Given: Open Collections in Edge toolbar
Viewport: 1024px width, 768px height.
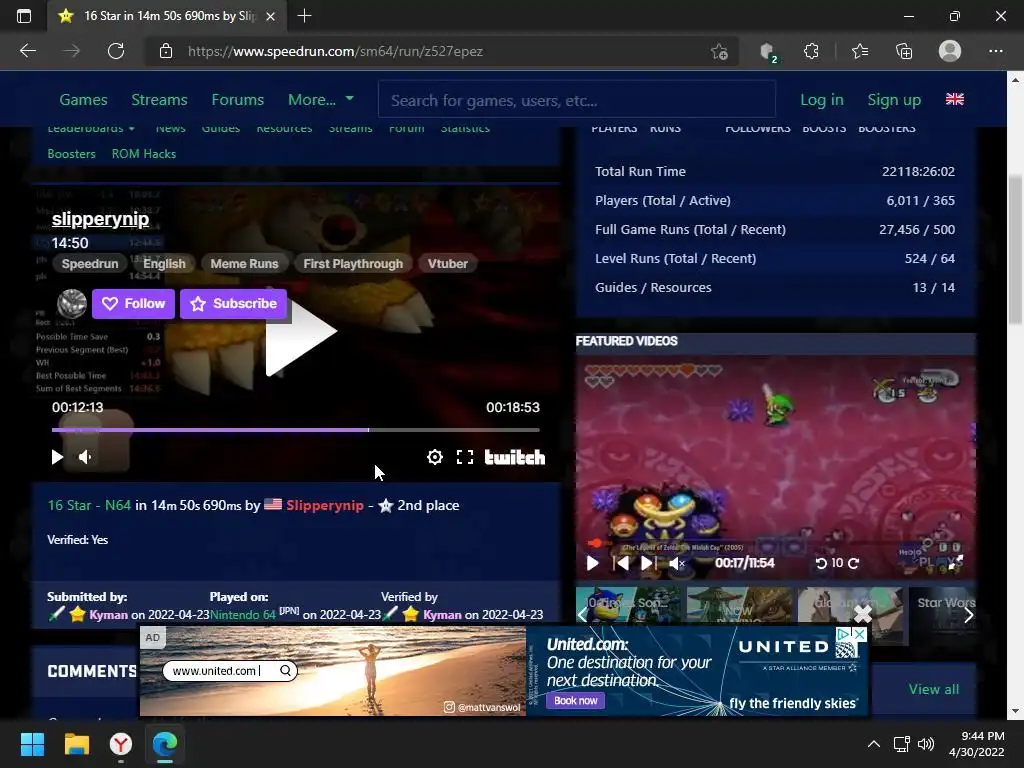Looking at the screenshot, I should [x=904, y=51].
